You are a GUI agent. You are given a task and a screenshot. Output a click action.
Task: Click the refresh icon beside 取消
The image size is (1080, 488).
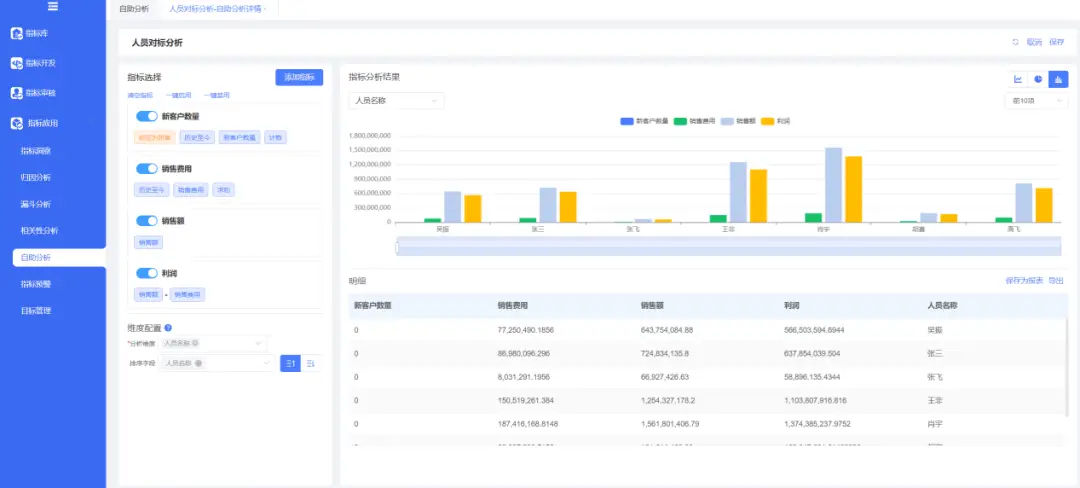click(1015, 42)
